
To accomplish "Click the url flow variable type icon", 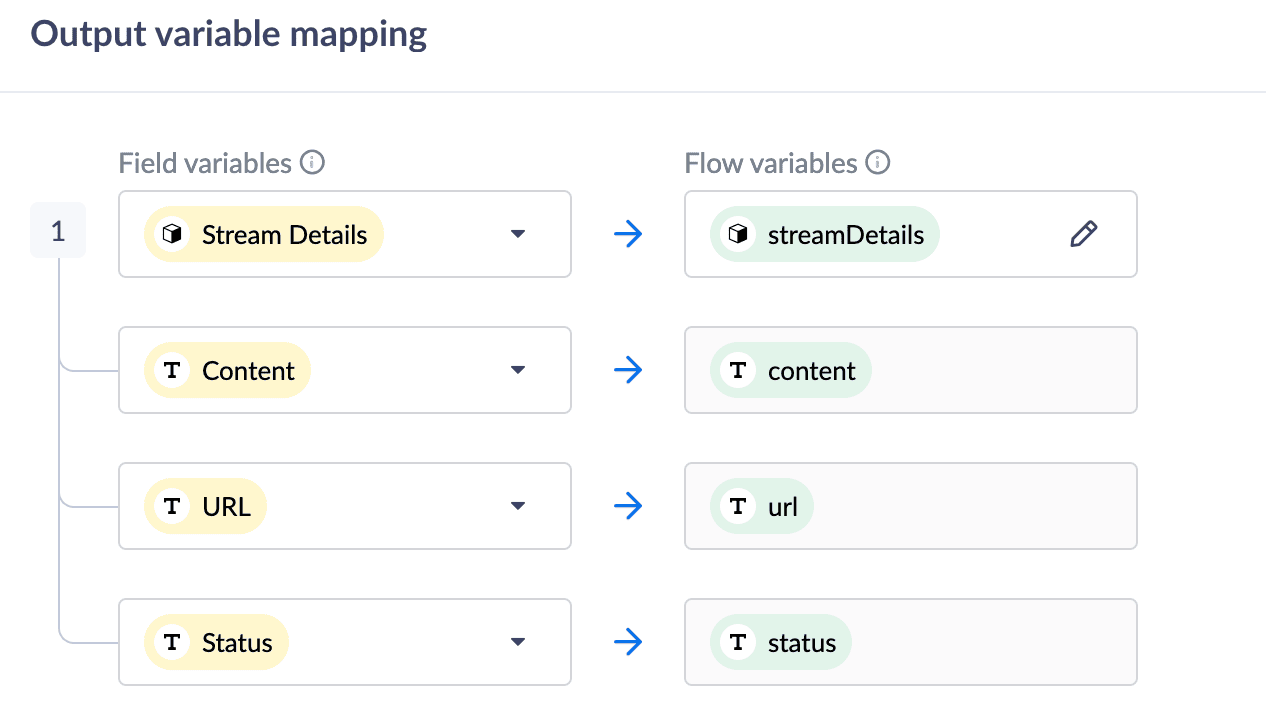I will [x=739, y=506].
